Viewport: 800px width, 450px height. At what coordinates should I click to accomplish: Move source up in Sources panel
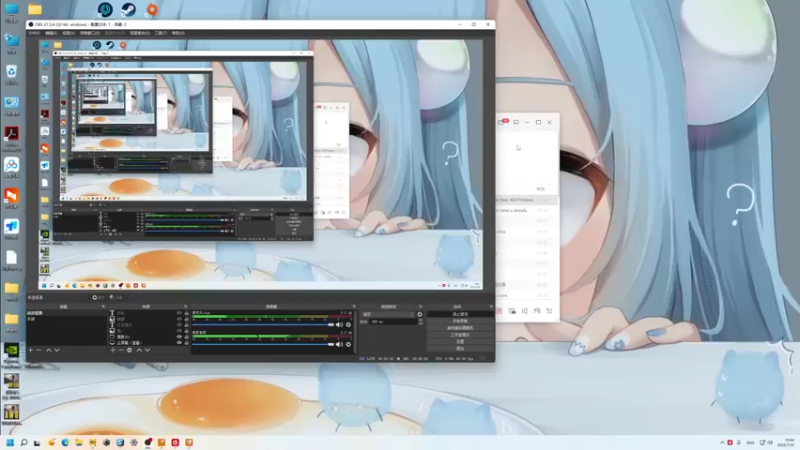139,351
